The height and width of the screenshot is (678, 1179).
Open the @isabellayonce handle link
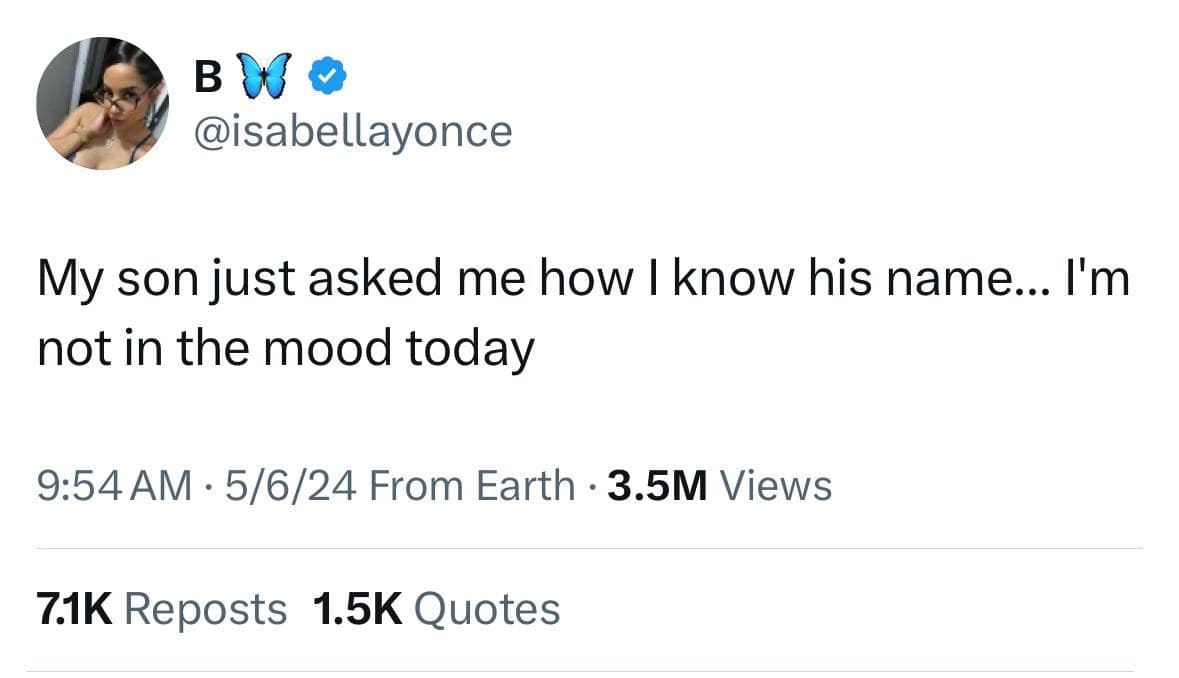[350, 131]
